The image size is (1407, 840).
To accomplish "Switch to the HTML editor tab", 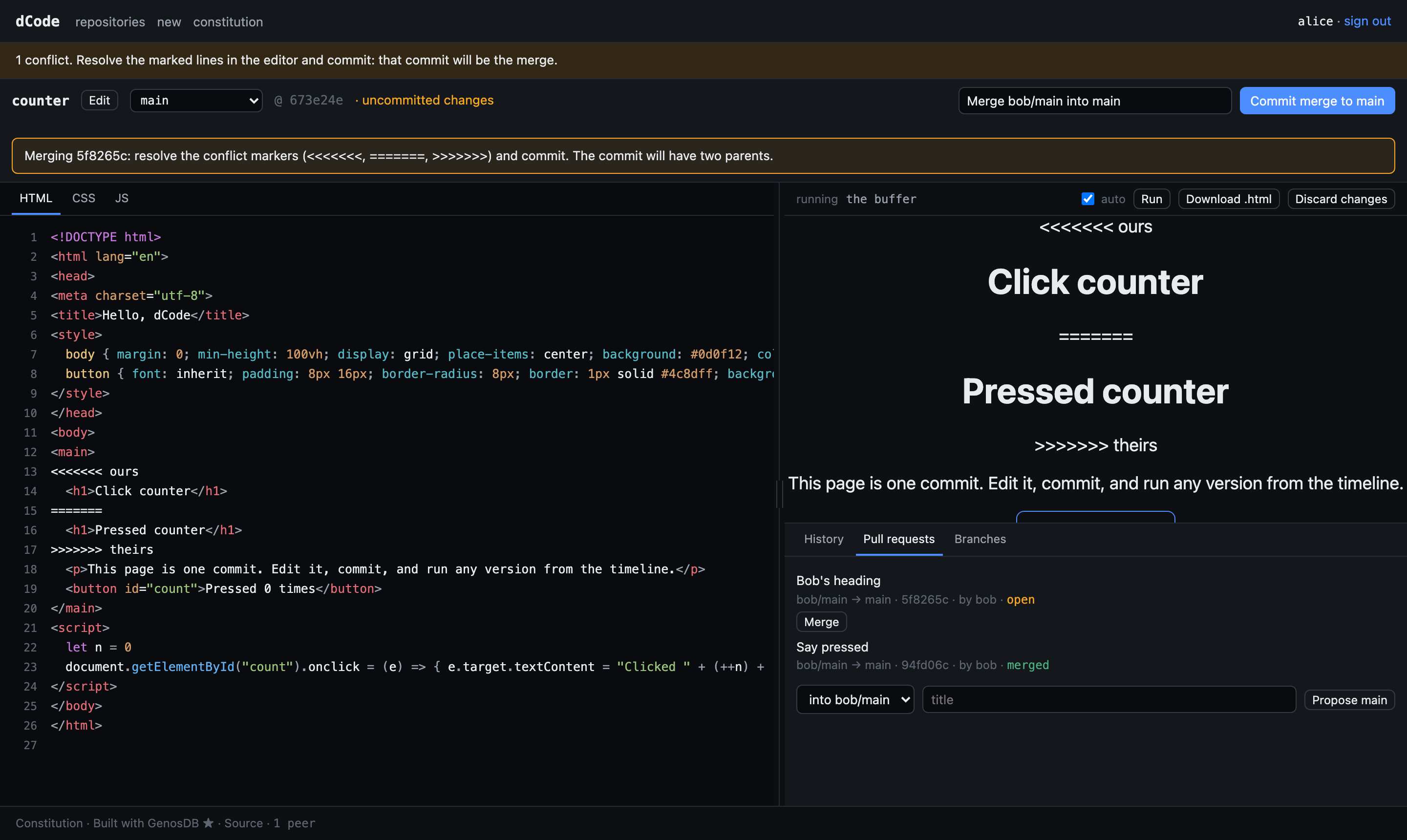I will click(36, 198).
